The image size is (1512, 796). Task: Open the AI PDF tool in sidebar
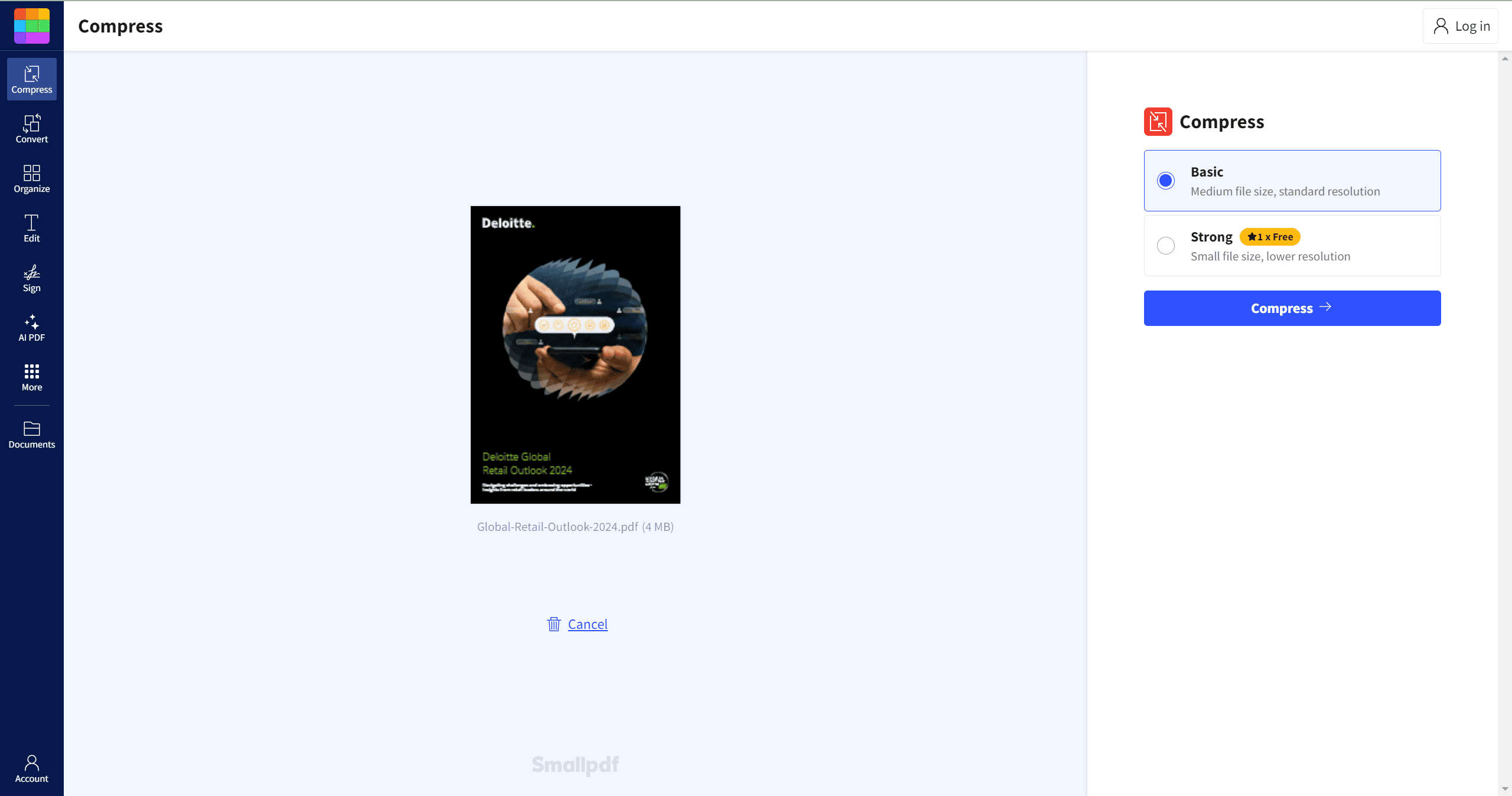point(31,328)
